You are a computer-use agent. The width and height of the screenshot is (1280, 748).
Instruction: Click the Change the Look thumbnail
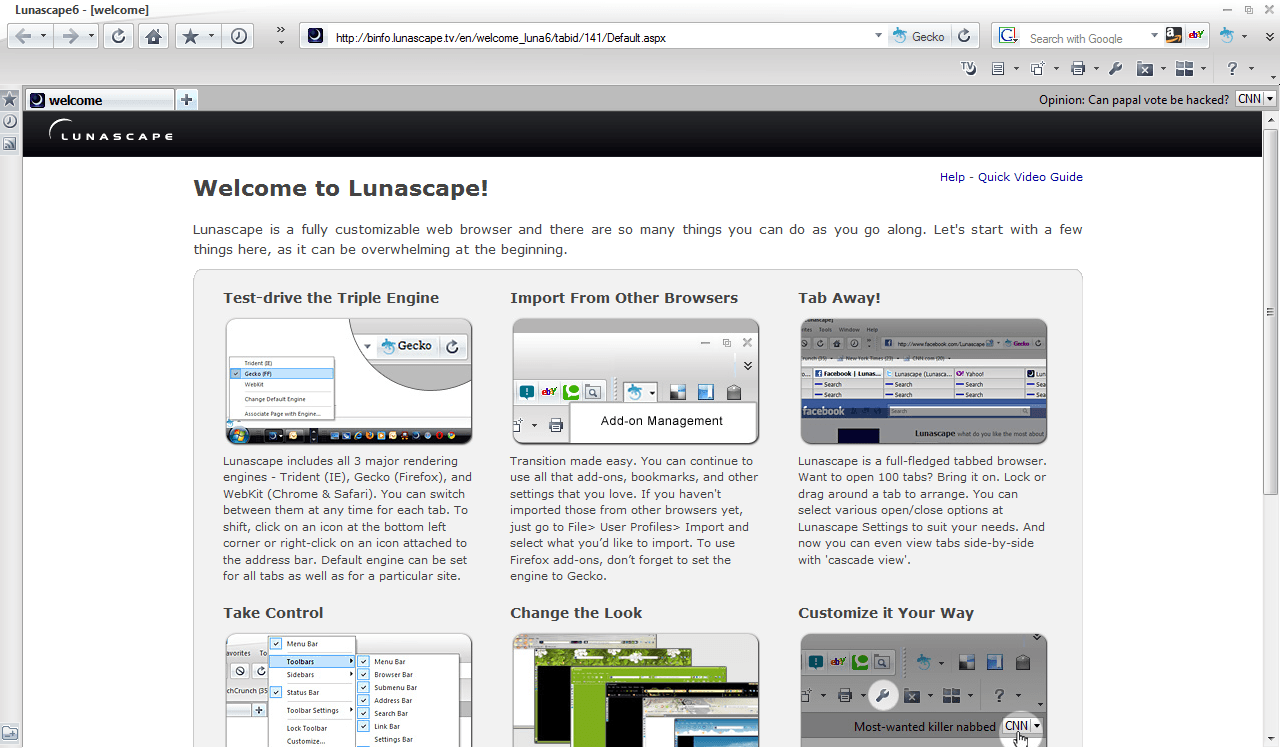635,690
